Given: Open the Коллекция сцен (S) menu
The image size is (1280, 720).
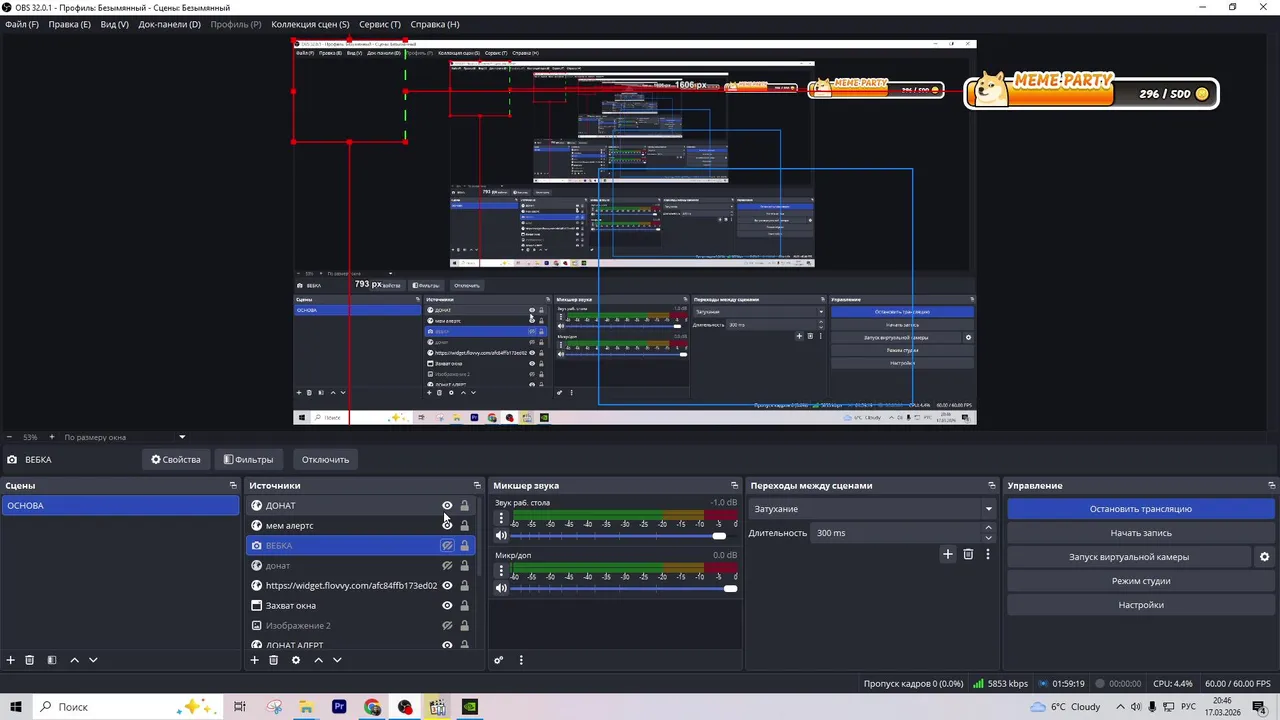Looking at the screenshot, I should (x=310, y=24).
